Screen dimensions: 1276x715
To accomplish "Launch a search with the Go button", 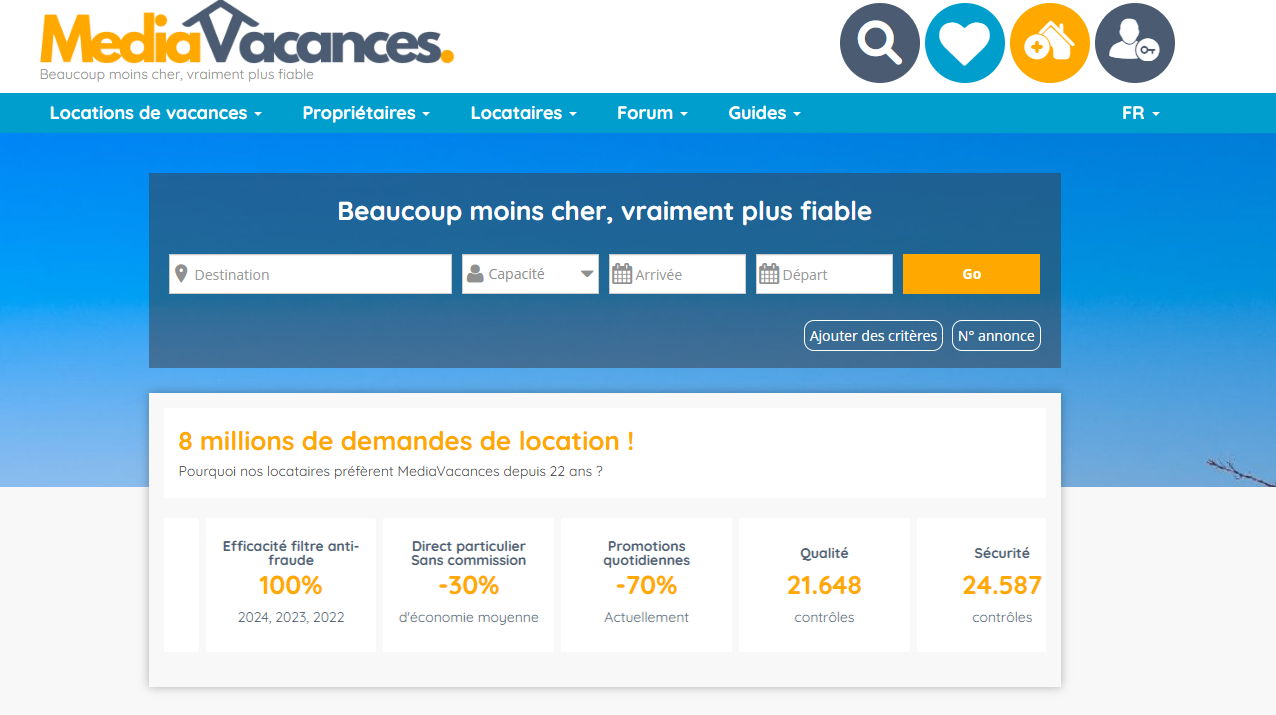I will (970, 273).
